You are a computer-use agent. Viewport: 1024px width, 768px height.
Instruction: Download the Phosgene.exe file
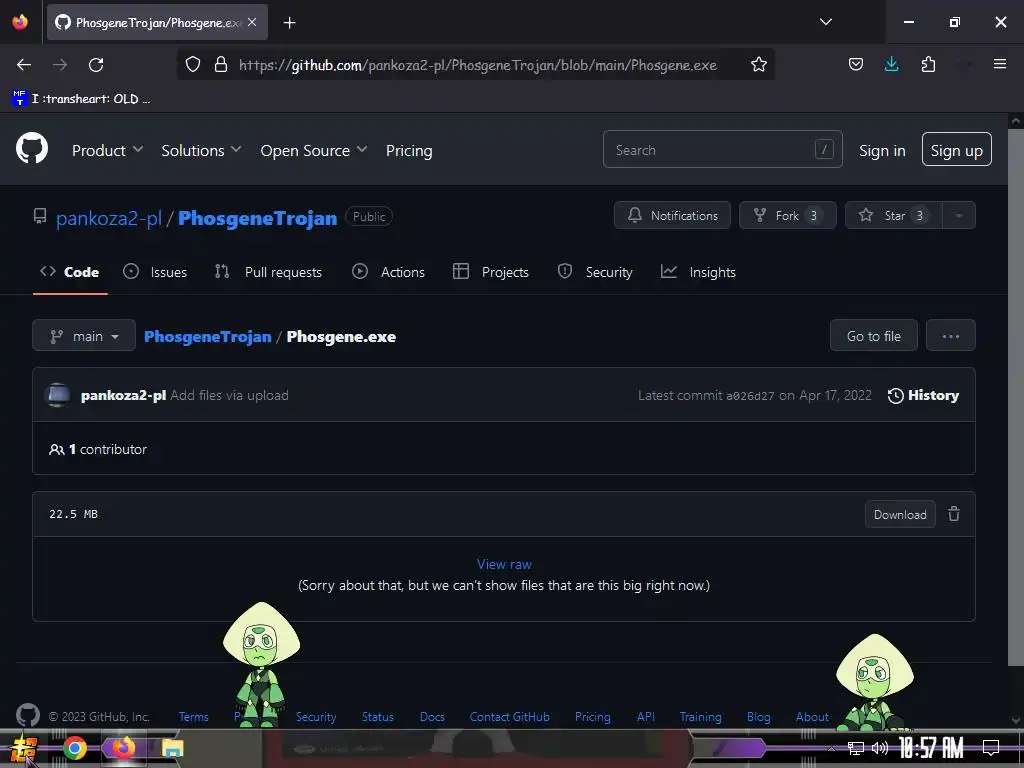[900, 515]
